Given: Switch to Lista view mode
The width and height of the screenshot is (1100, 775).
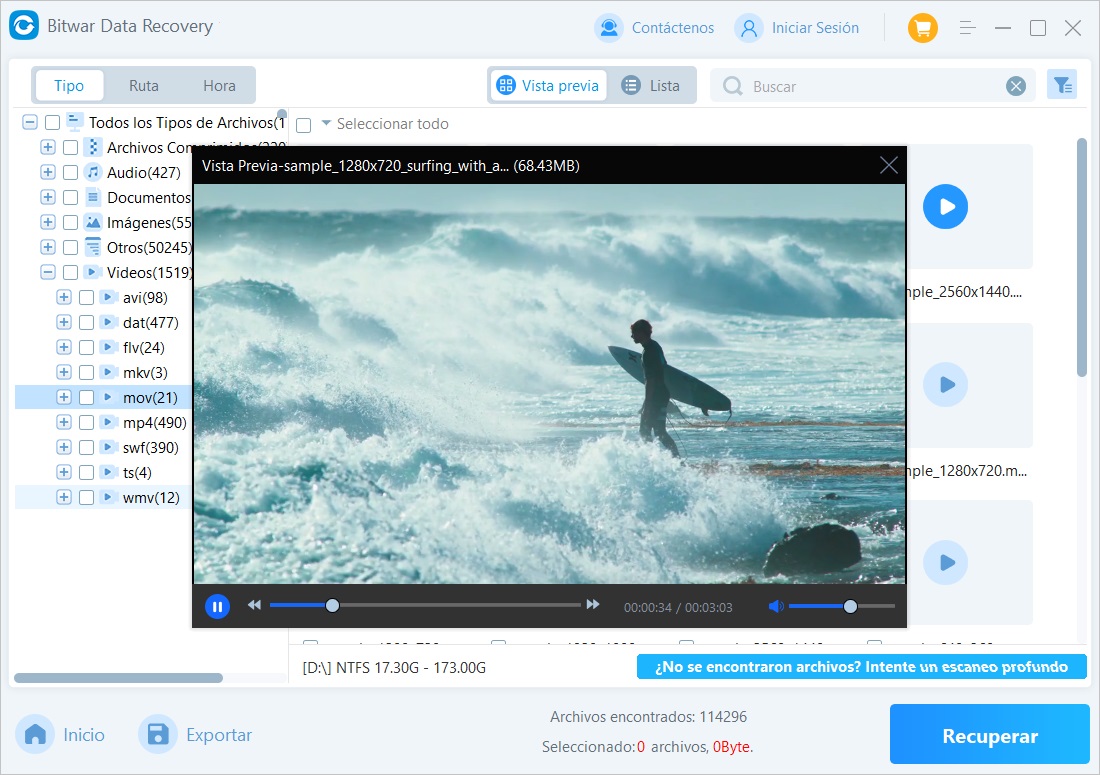Looking at the screenshot, I should pyautogui.click(x=651, y=86).
